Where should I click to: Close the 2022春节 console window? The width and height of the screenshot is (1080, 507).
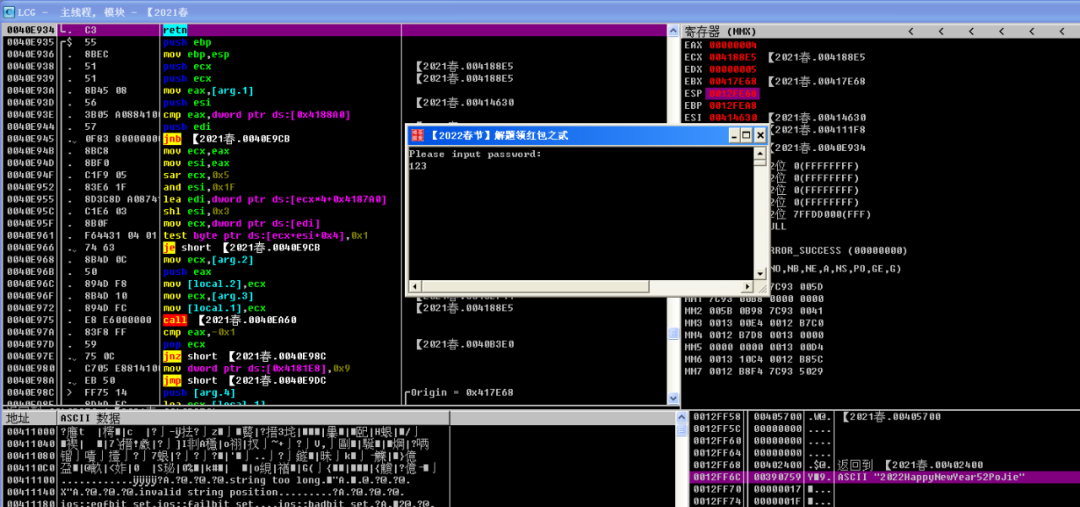coord(760,135)
